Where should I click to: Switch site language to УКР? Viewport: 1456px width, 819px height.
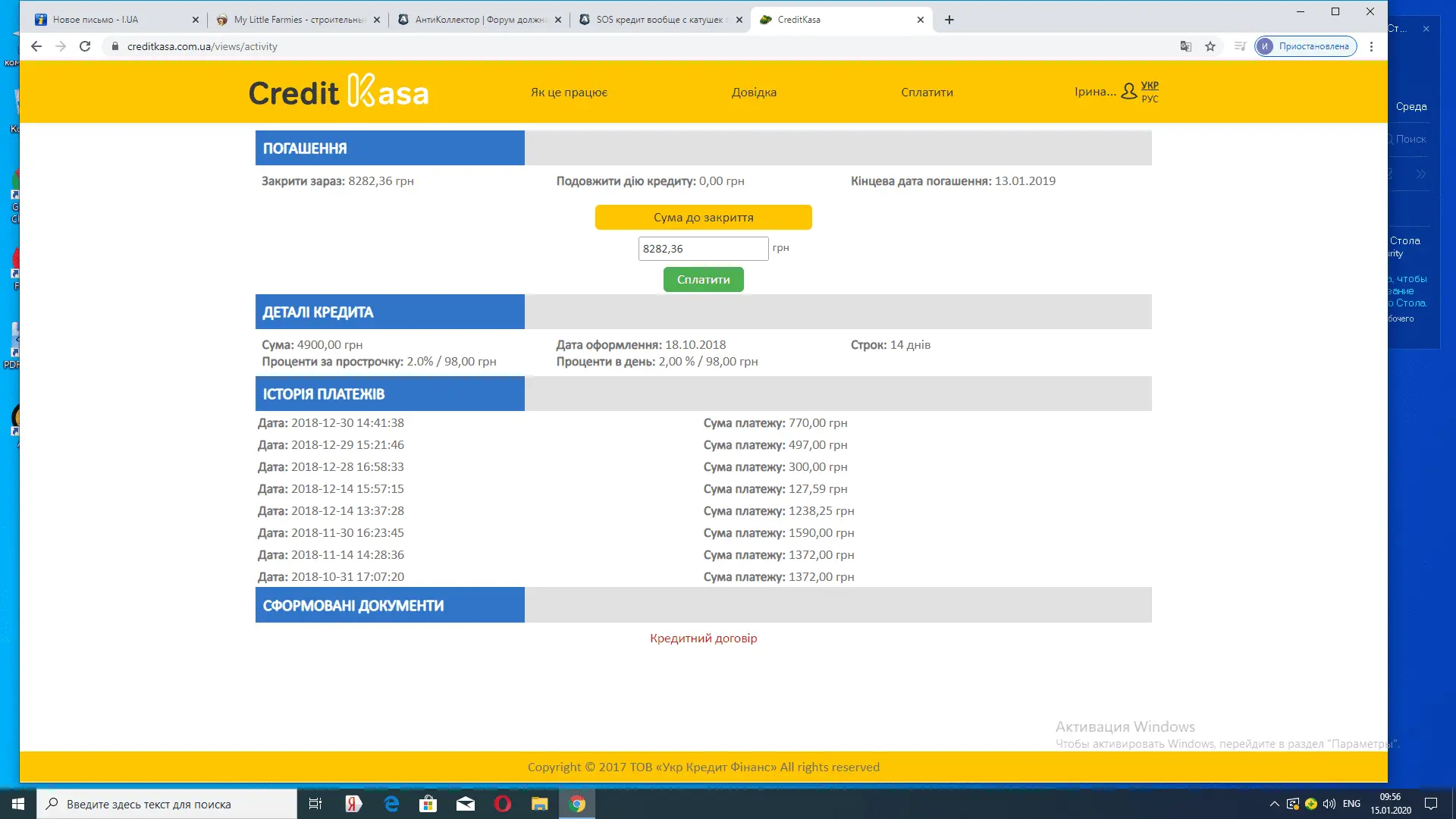coord(1150,85)
